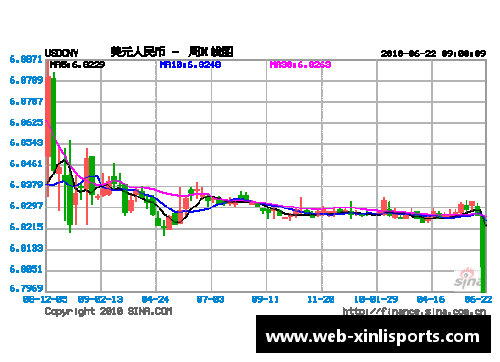
Task: Select the blue MA10 legend label
Action: click(x=190, y=65)
